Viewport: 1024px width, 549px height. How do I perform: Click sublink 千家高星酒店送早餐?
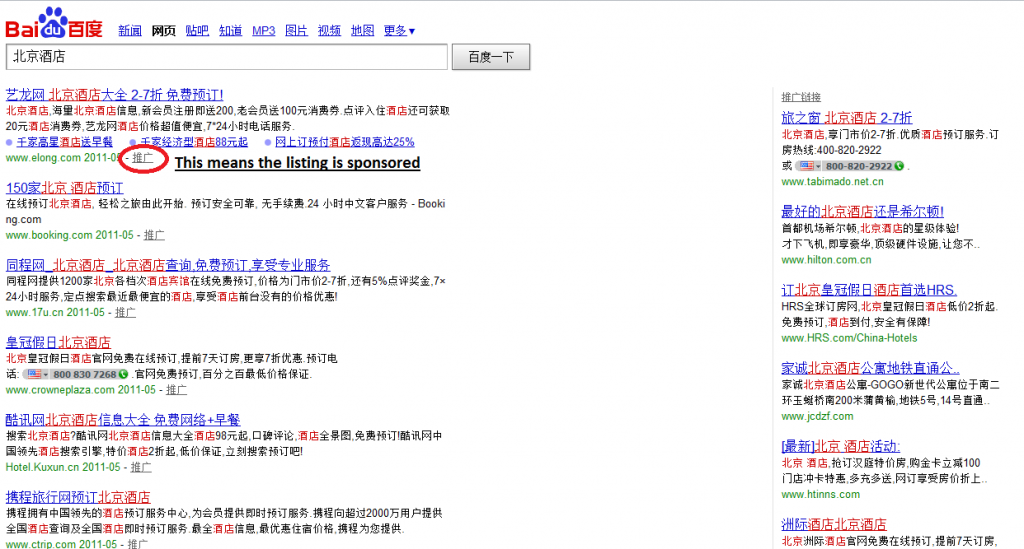[x=64, y=142]
